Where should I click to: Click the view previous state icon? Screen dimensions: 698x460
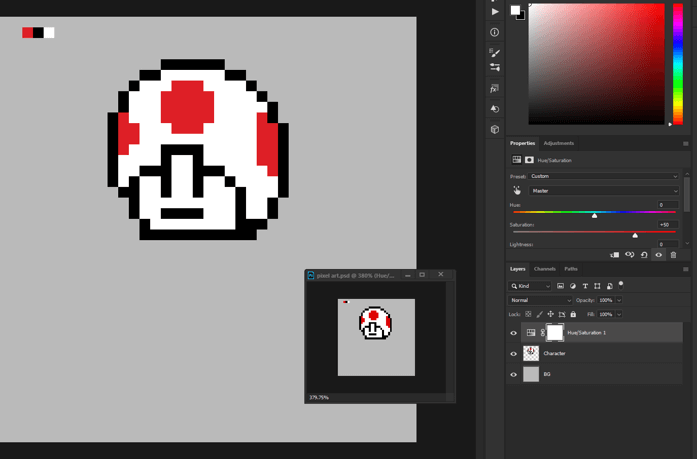pyautogui.click(x=629, y=255)
